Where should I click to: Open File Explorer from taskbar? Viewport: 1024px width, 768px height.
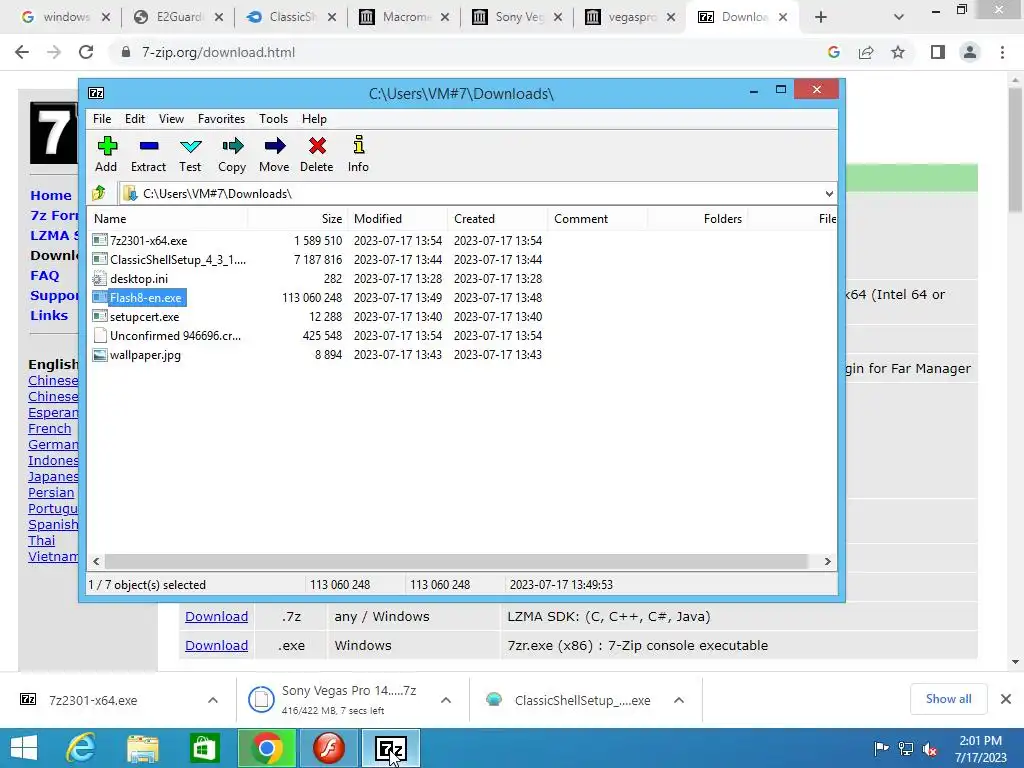click(142, 748)
